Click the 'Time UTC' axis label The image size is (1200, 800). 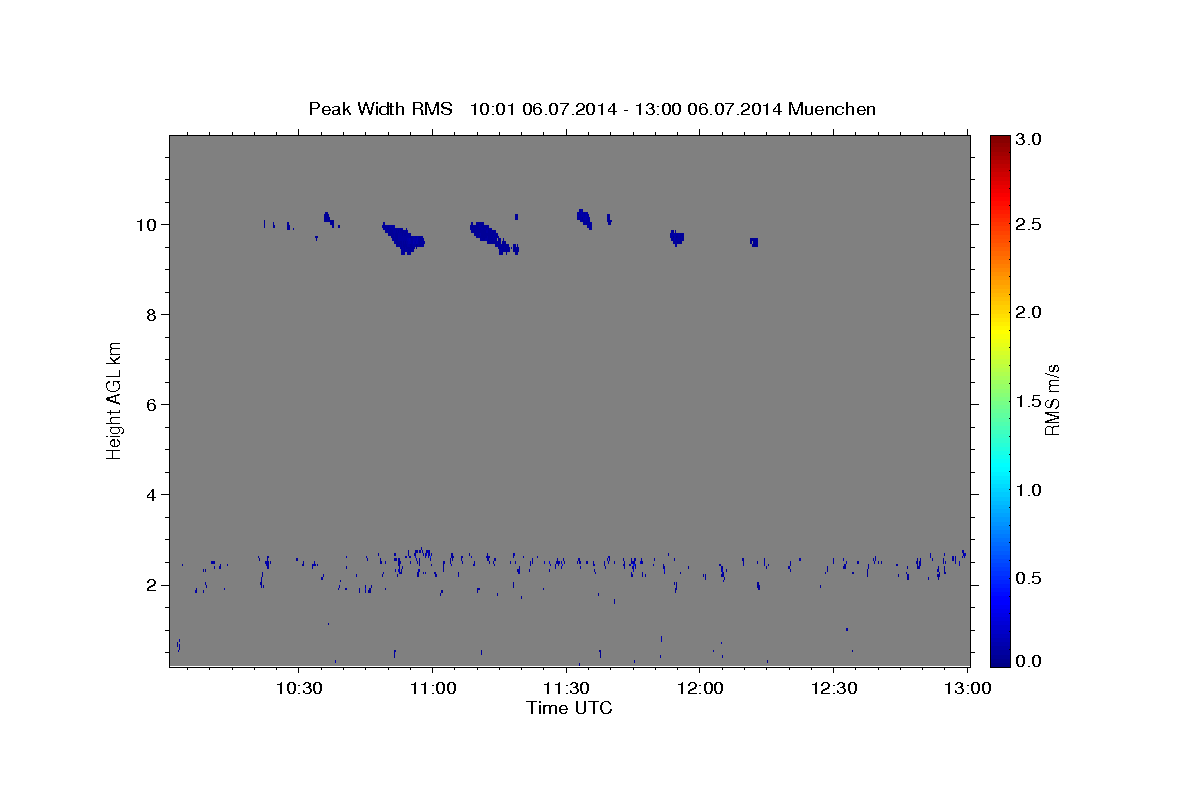(x=569, y=708)
